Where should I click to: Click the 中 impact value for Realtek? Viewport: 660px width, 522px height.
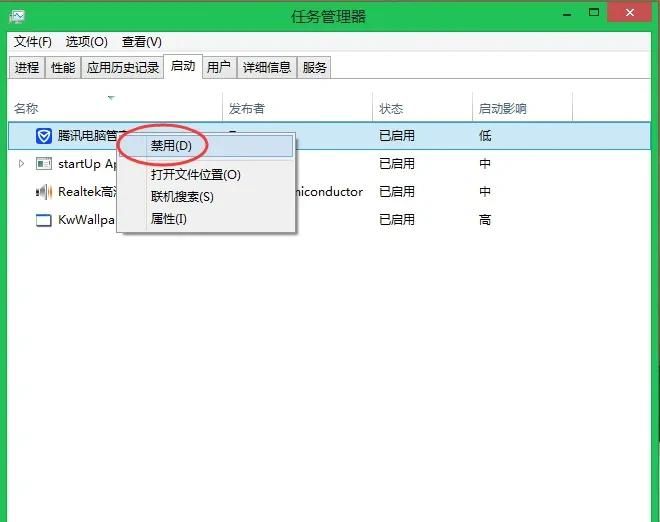click(485, 192)
